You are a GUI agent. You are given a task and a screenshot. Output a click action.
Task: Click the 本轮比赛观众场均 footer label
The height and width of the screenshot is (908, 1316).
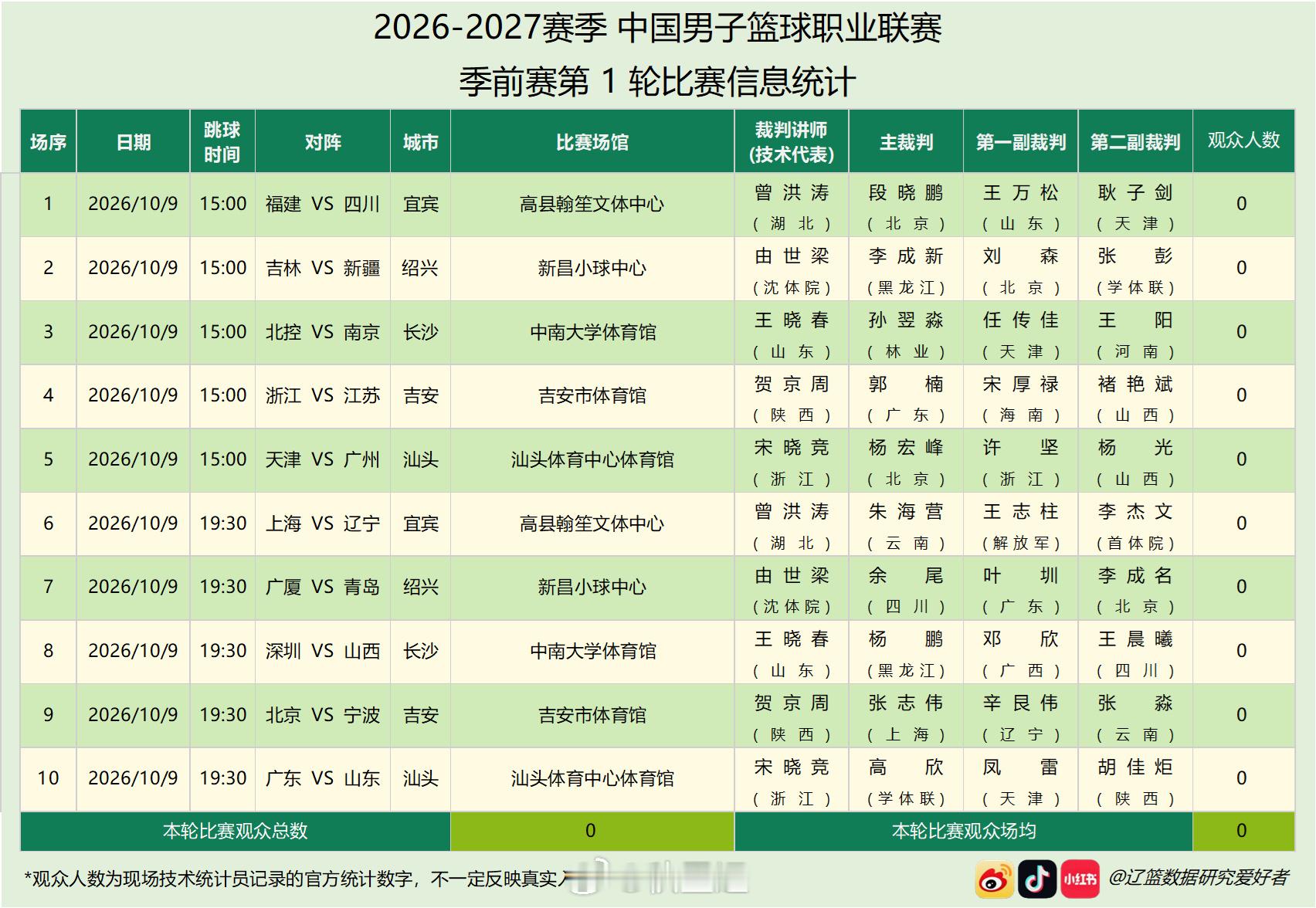point(964,831)
